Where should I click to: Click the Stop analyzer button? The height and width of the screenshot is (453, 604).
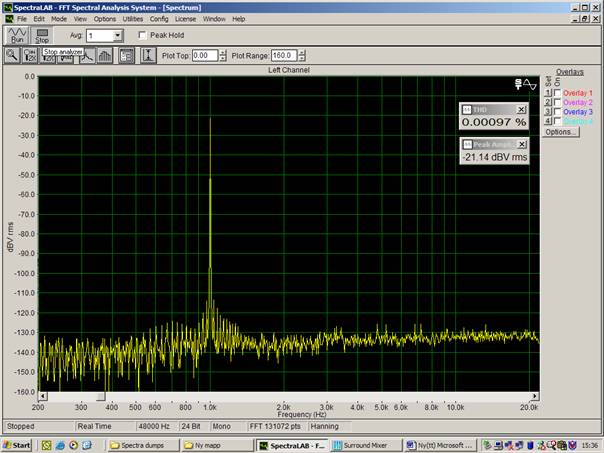coord(42,35)
